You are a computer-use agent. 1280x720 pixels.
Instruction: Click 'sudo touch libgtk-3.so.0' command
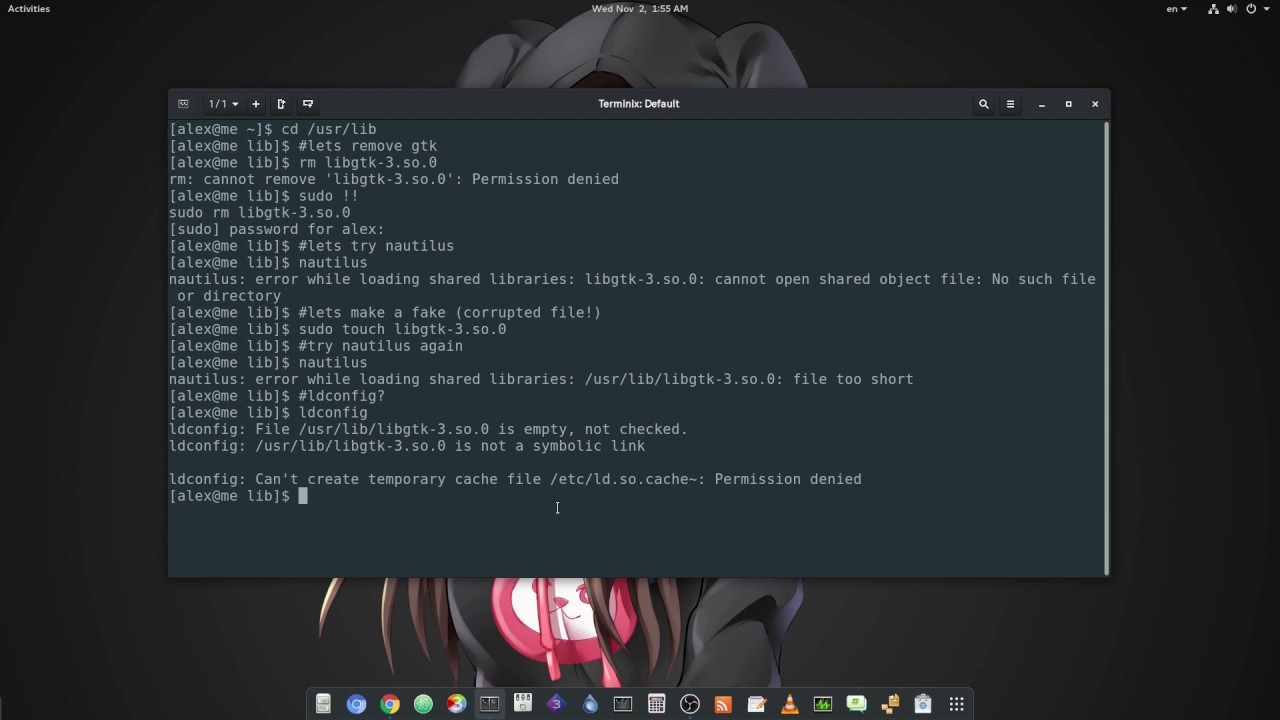(402, 329)
